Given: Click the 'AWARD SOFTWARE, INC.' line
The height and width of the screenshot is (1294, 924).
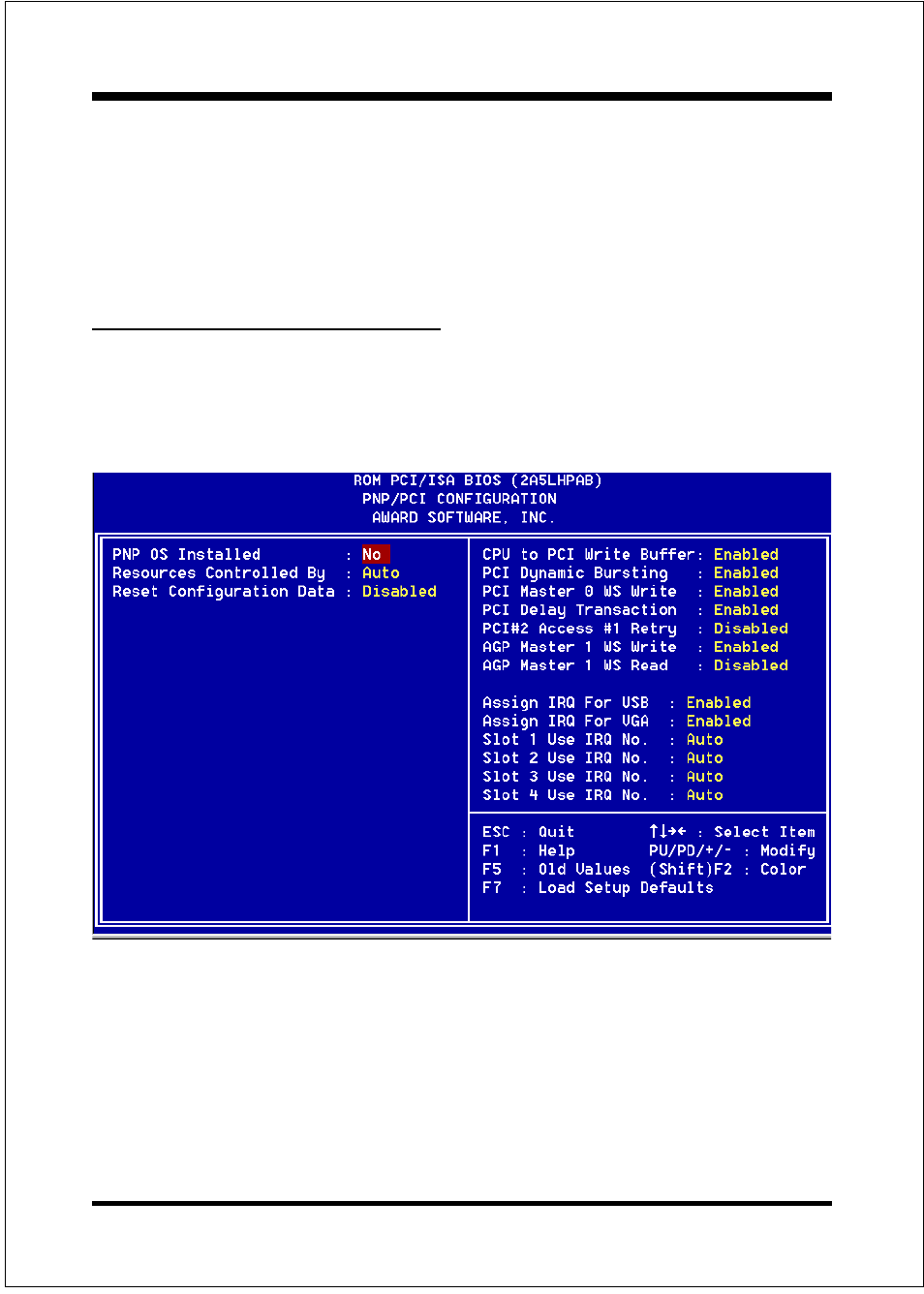Looking at the screenshot, I should [x=464, y=516].
